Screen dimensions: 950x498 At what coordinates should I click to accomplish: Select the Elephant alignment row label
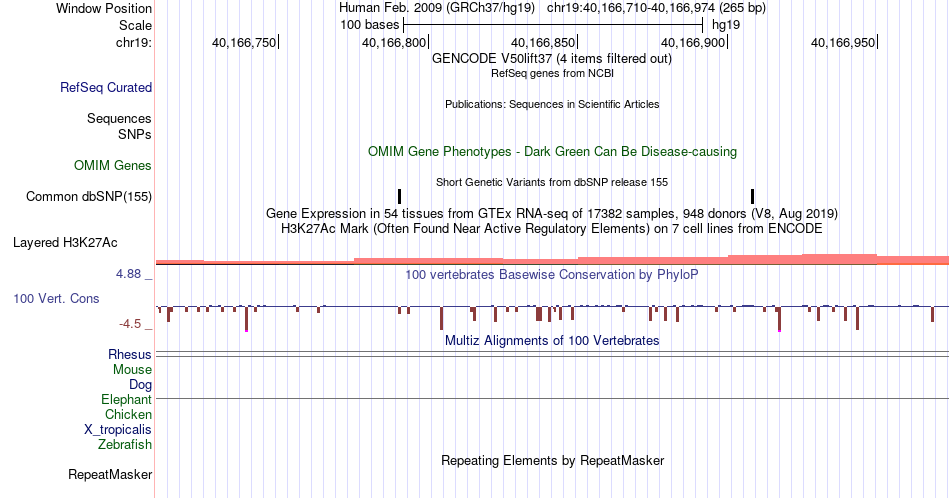click(x=126, y=399)
